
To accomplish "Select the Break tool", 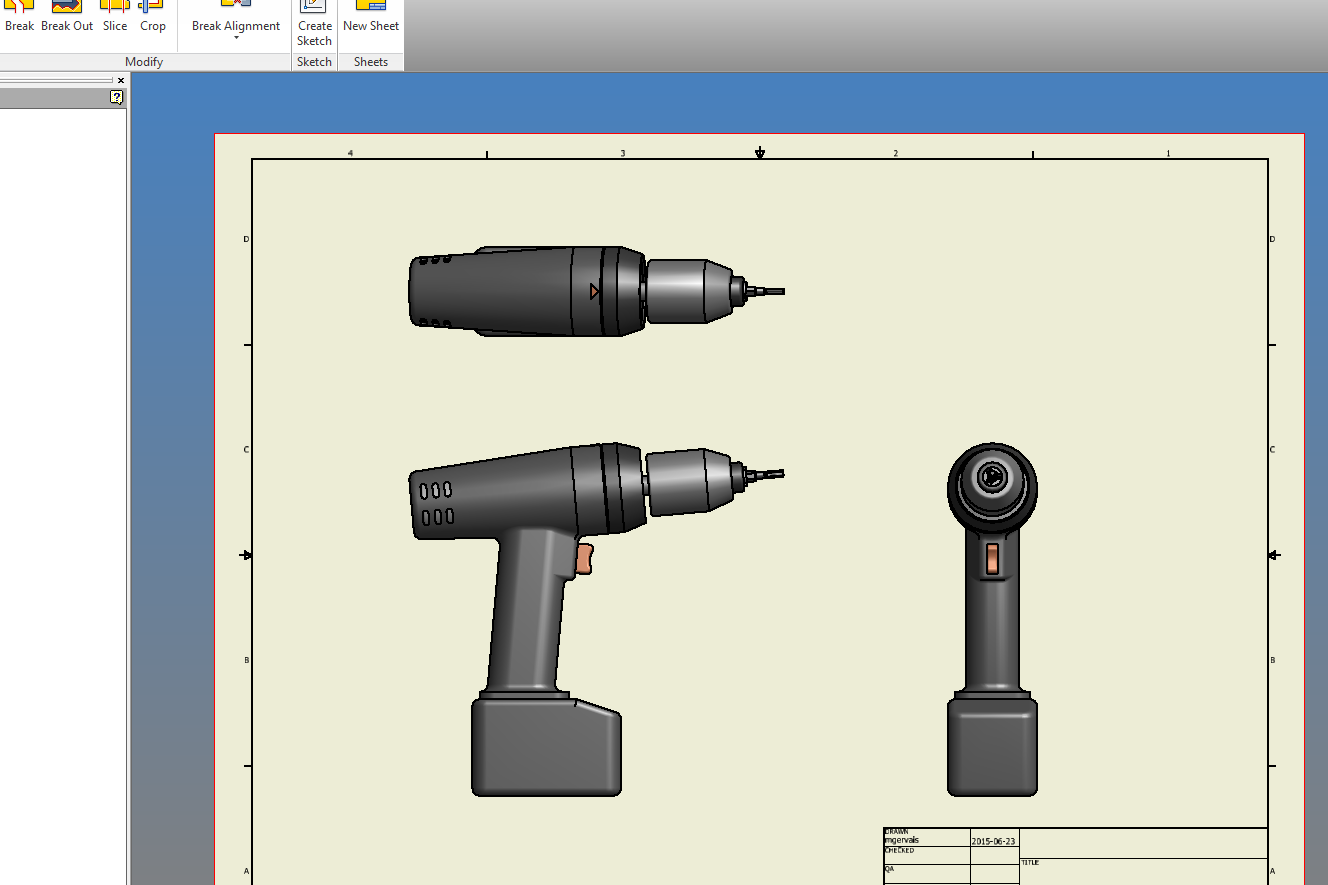I will coord(19,17).
